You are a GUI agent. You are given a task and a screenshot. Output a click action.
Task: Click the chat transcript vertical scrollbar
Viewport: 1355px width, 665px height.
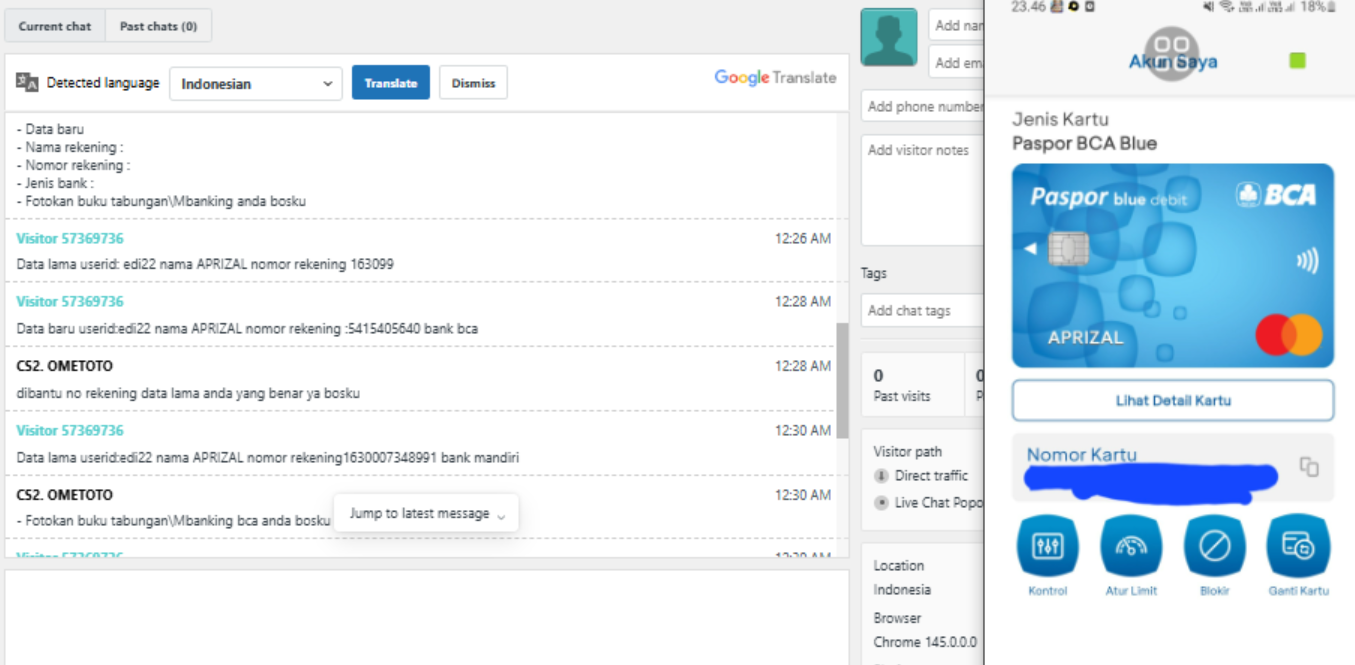click(842, 380)
